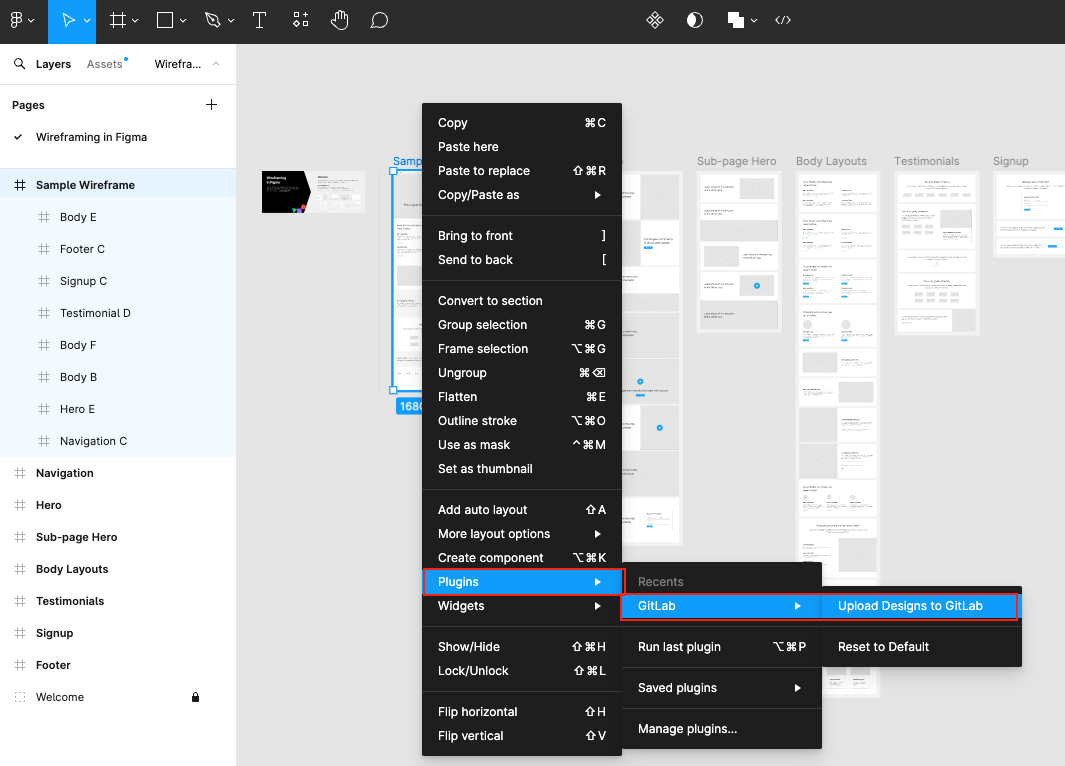Click the search icon above Layers
This screenshot has width=1065, height=766.
20,63
